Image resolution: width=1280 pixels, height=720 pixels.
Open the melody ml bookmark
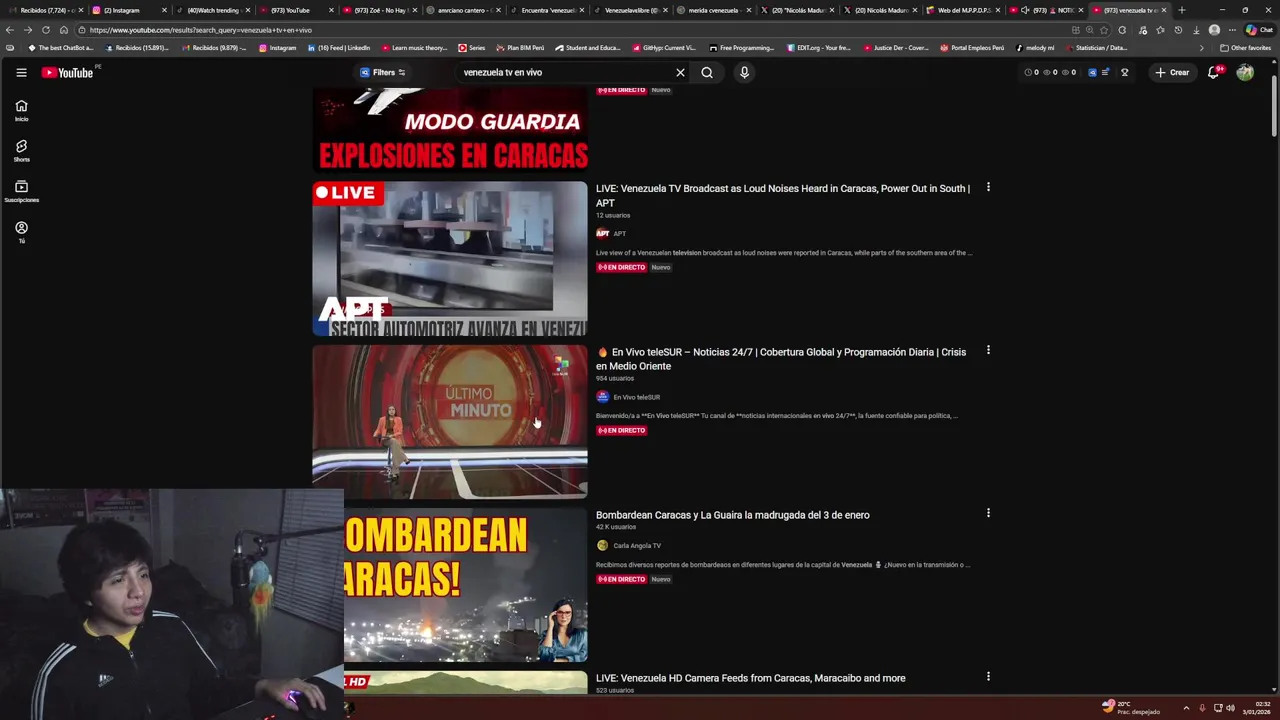point(1035,48)
